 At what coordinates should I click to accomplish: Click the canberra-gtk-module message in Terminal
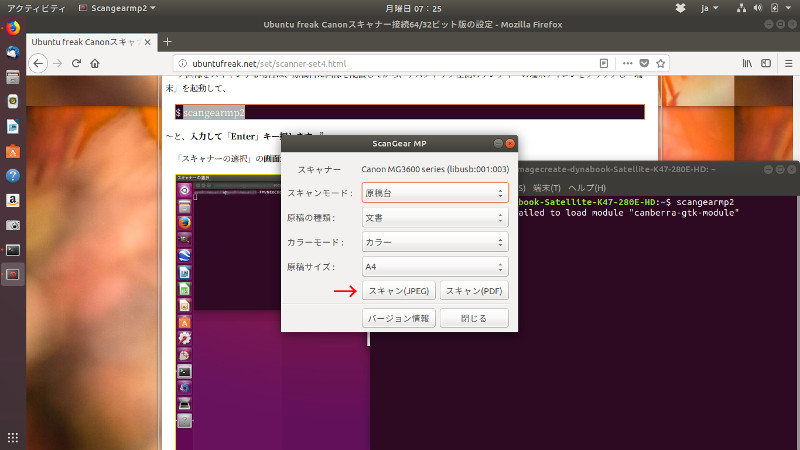[629, 213]
